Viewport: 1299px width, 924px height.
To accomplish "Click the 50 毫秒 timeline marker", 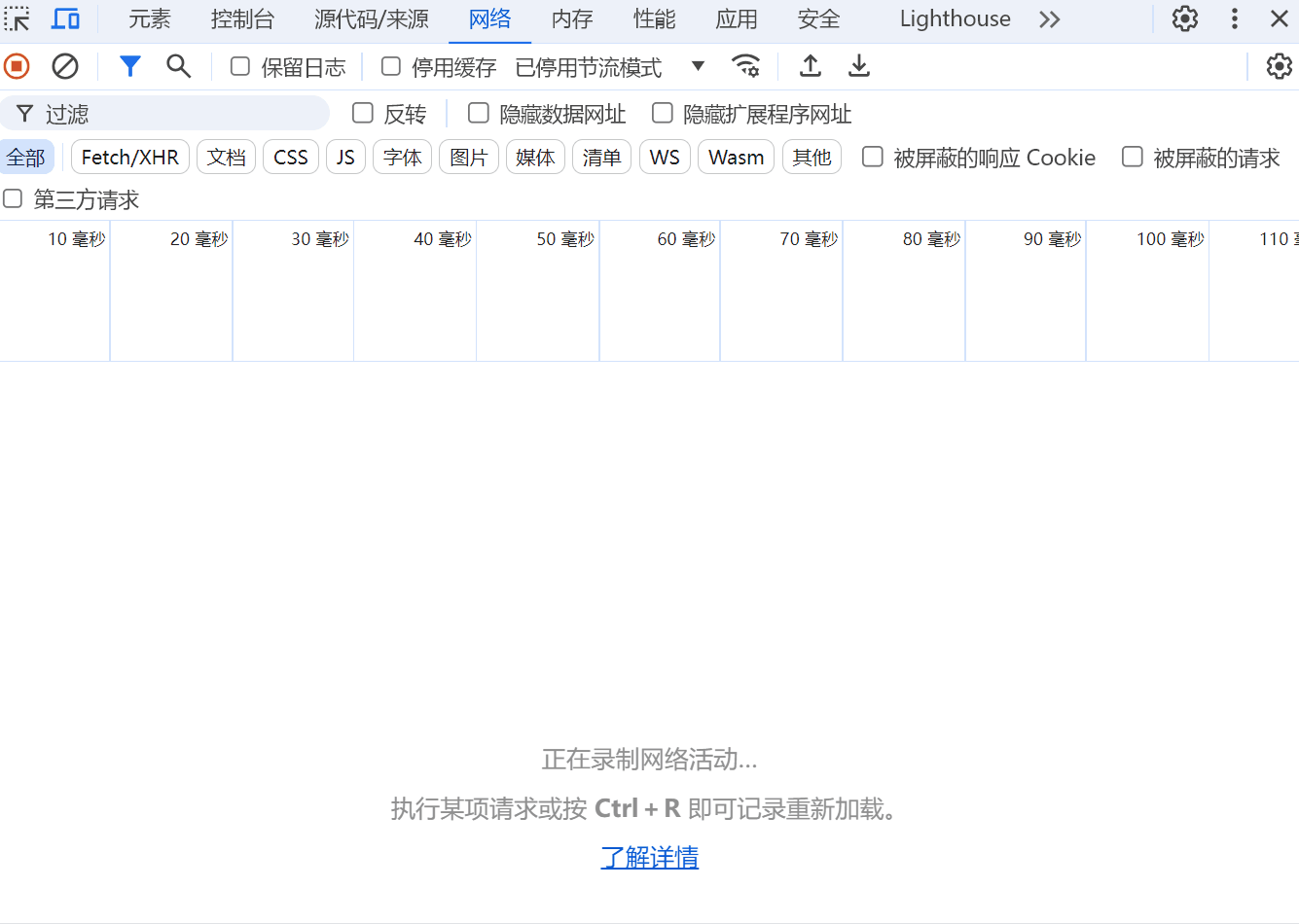I will [564, 239].
